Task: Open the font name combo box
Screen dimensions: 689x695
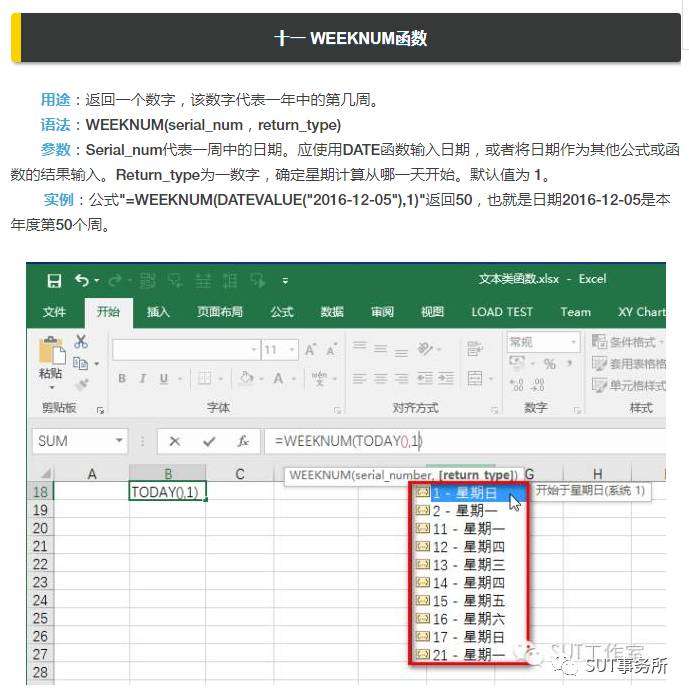Action: 186,350
